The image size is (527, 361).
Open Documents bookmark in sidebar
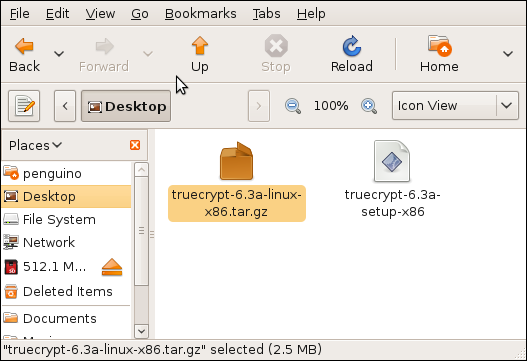coord(66,318)
